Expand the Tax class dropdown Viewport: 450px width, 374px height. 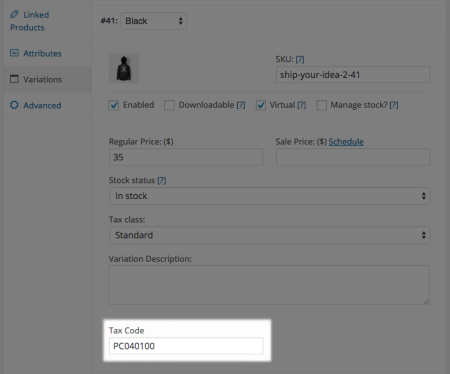(269, 235)
